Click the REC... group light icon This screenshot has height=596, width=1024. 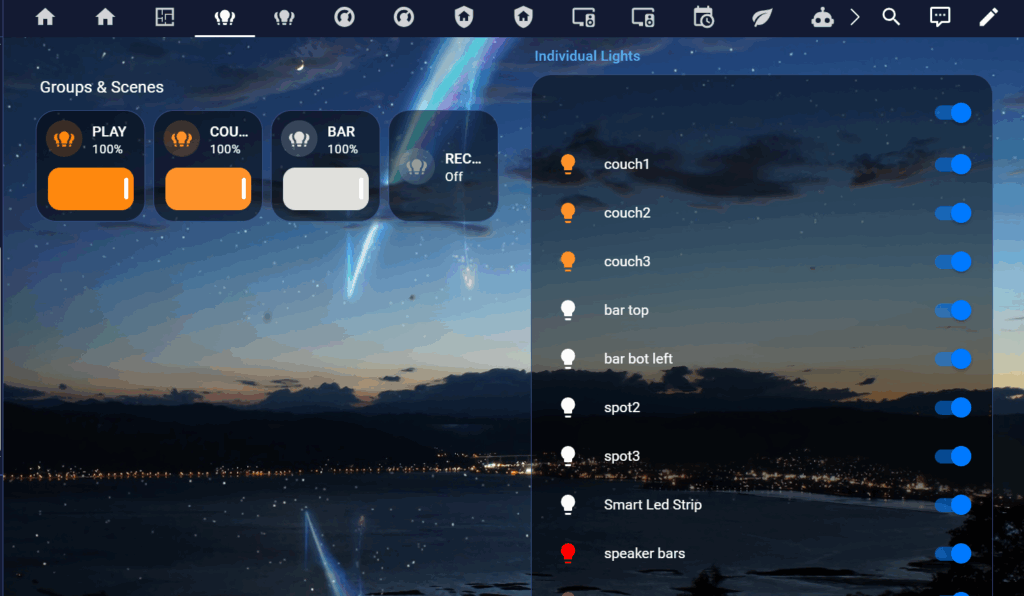[x=417, y=166]
